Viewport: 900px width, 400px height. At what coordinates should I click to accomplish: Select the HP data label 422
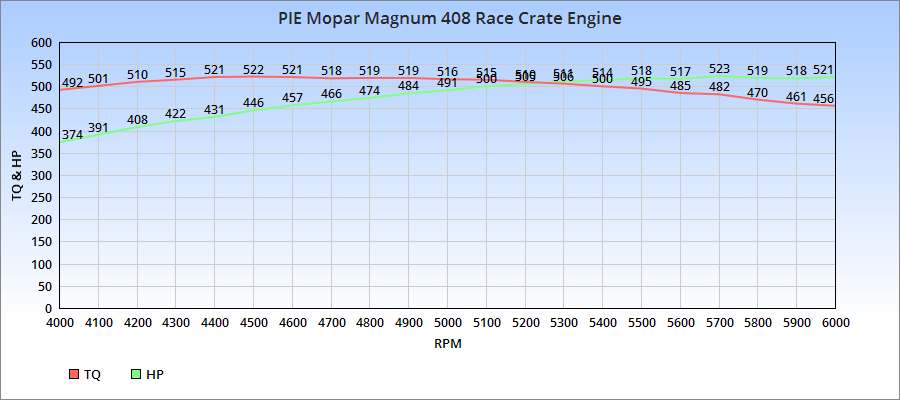point(176,114)
